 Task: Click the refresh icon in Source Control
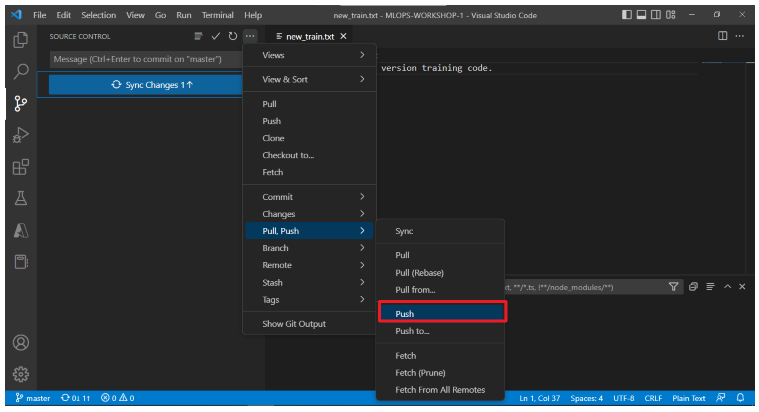point(233,36)
